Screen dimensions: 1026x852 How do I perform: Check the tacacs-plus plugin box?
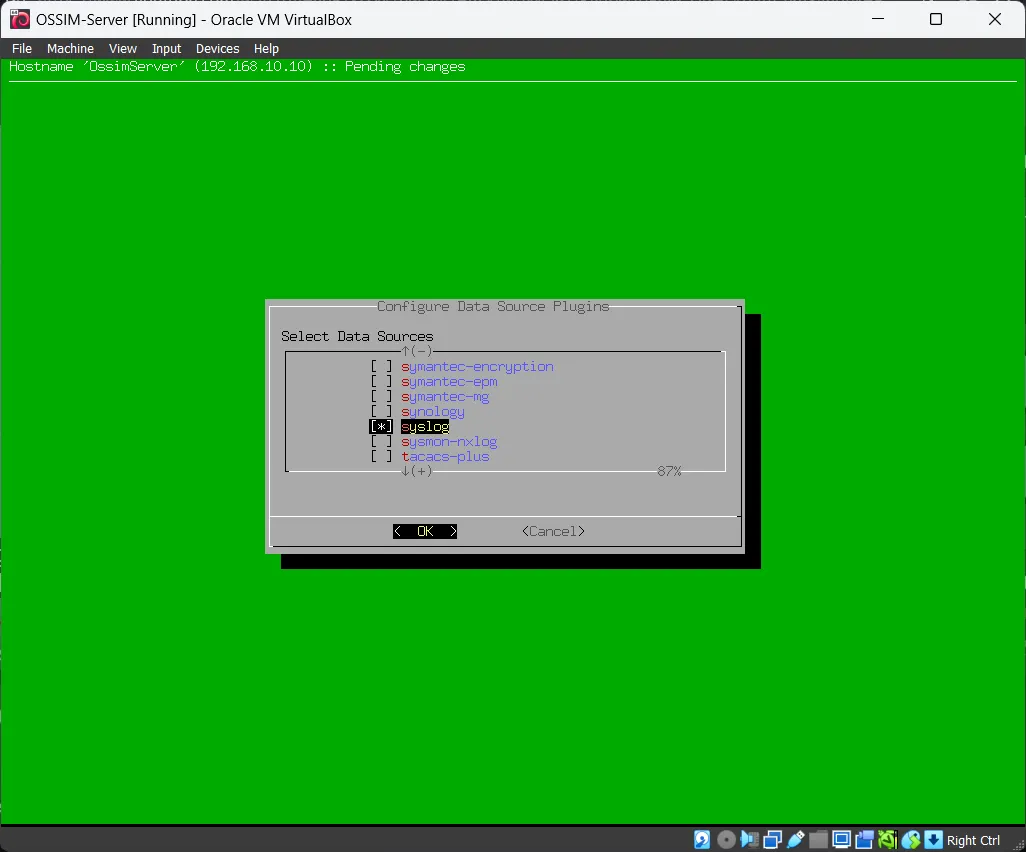pyautogui.click(x=381, y=457)
